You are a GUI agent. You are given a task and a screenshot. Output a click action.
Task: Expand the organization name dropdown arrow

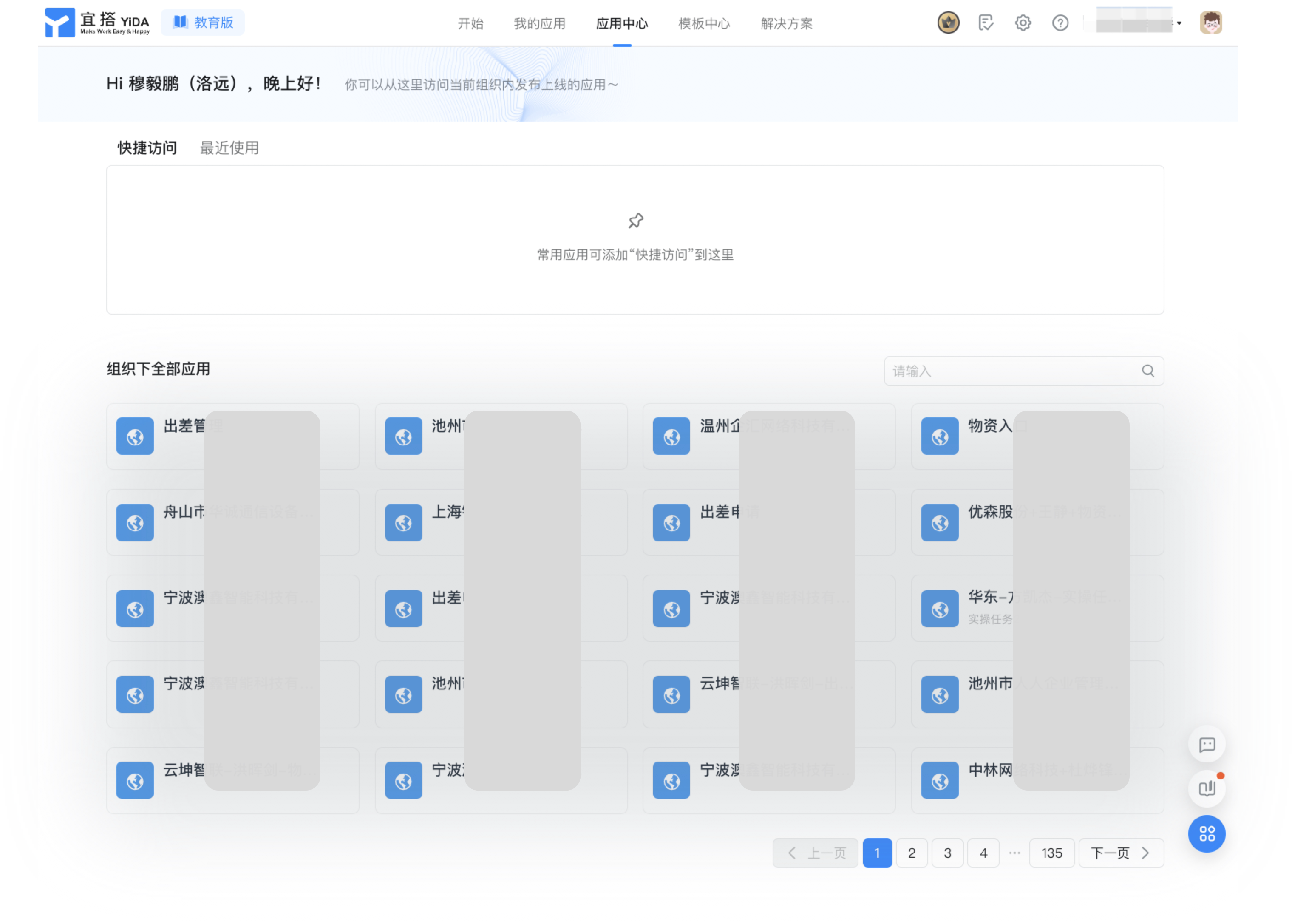click(1179, 23)
